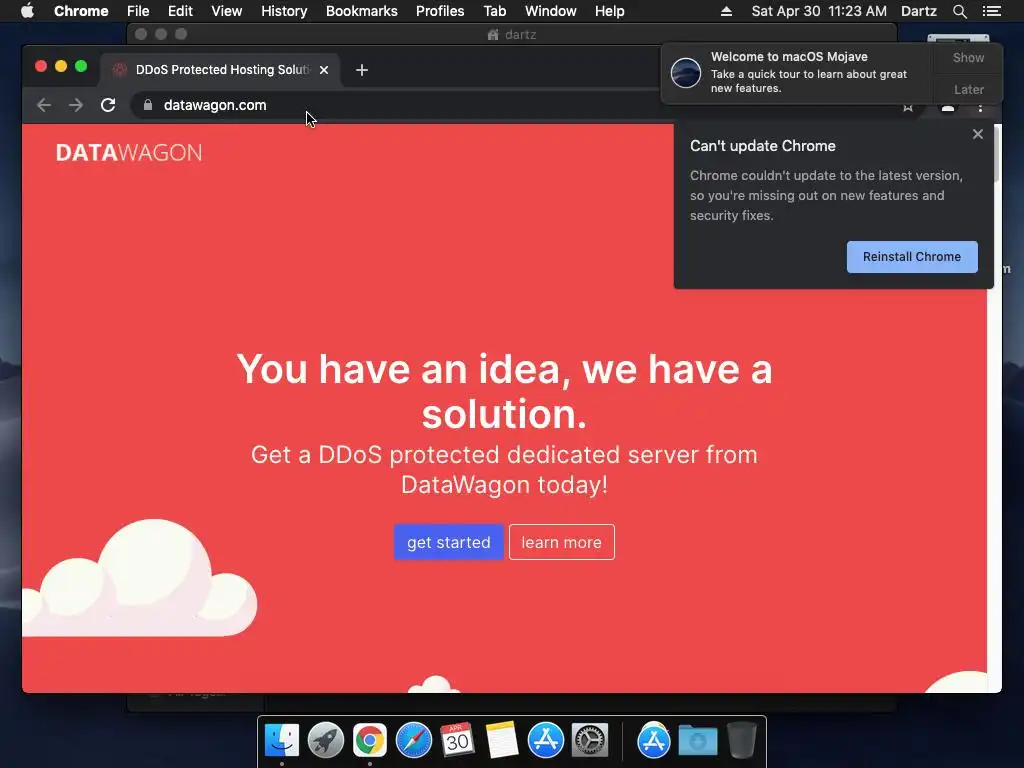Open the History menu

tap(284, 11)
